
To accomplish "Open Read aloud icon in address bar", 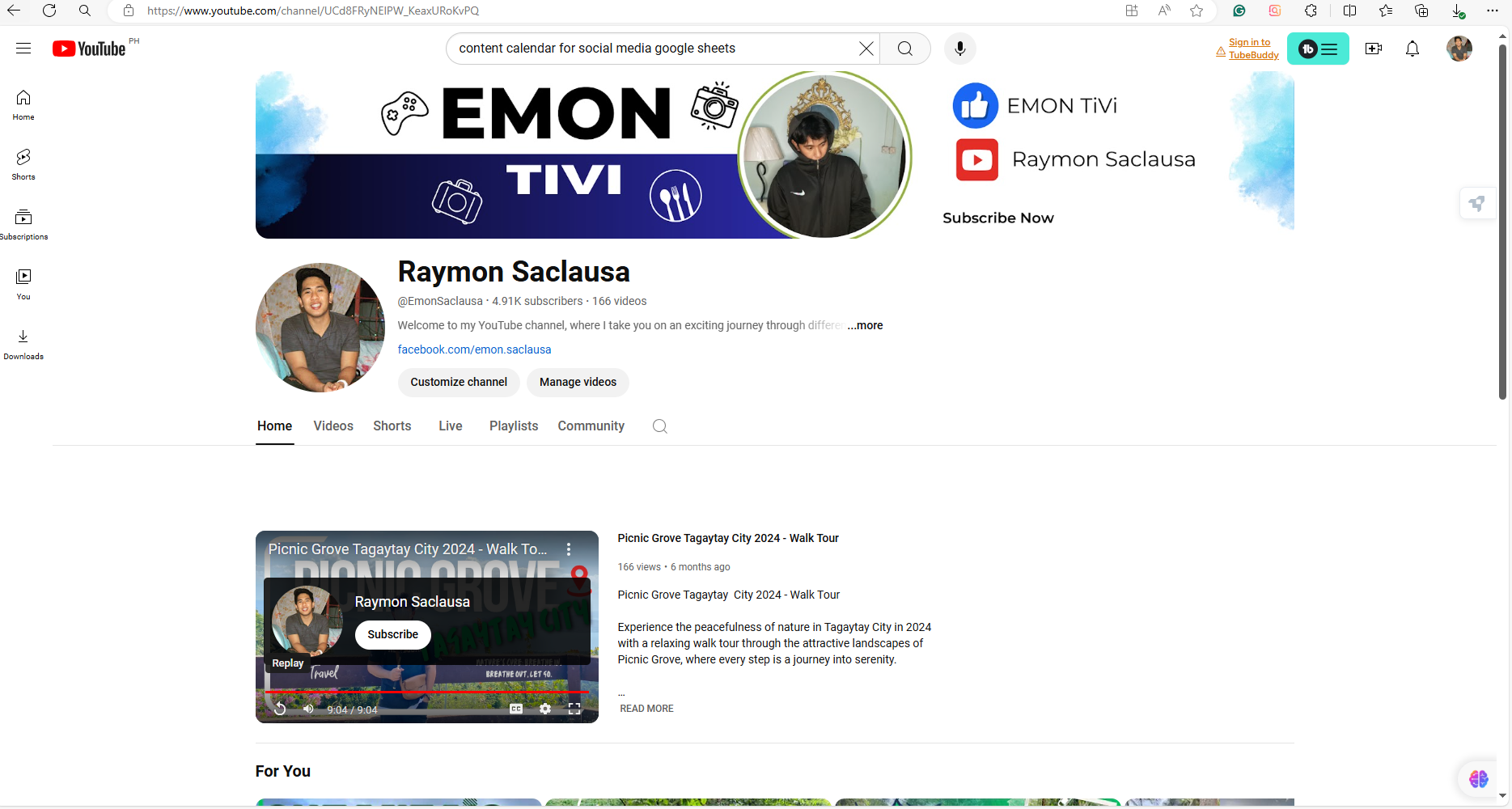I will [x=1164, y=11].
